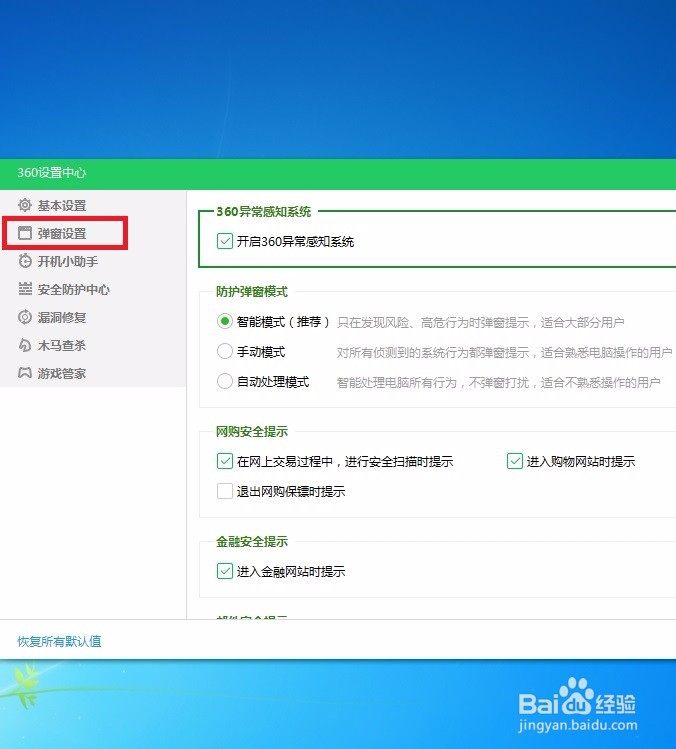The width and height of the screenshot is (676, 749).
Task: Go to 开机小助手 settings
Action: [68, 261]
